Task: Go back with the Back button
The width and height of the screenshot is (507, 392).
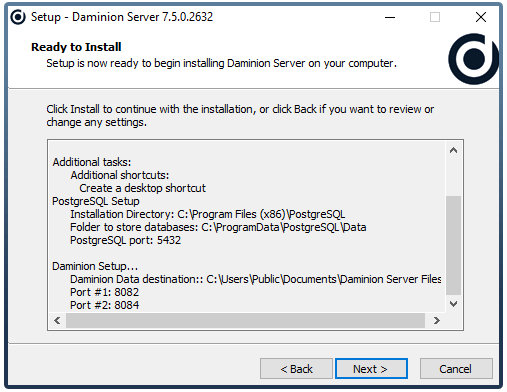Action: [x=296, y=369]
